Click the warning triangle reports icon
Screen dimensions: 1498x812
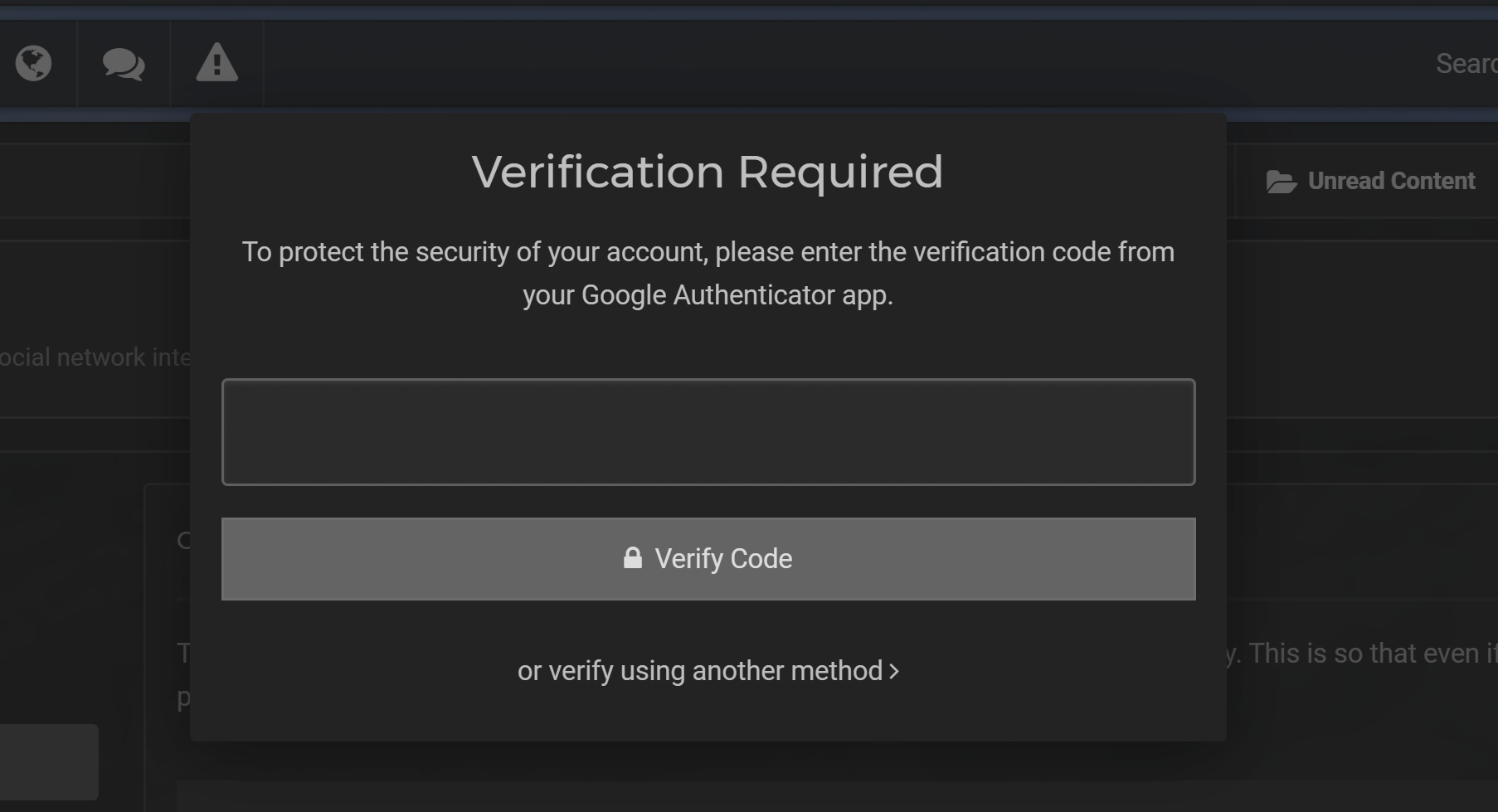pos(216,63)
